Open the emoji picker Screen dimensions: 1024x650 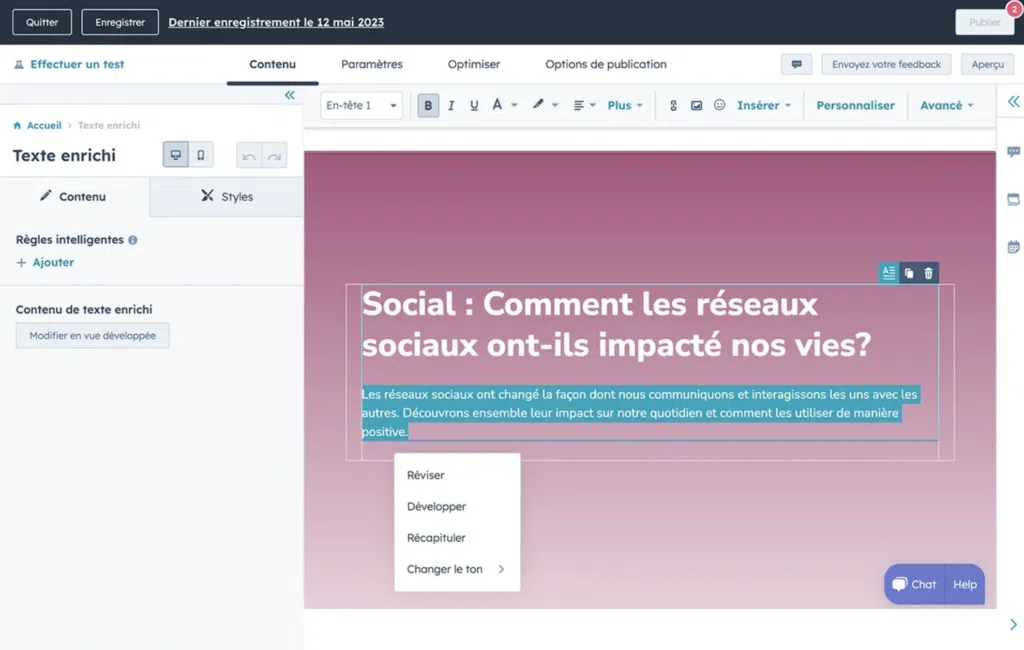(719, 104)
